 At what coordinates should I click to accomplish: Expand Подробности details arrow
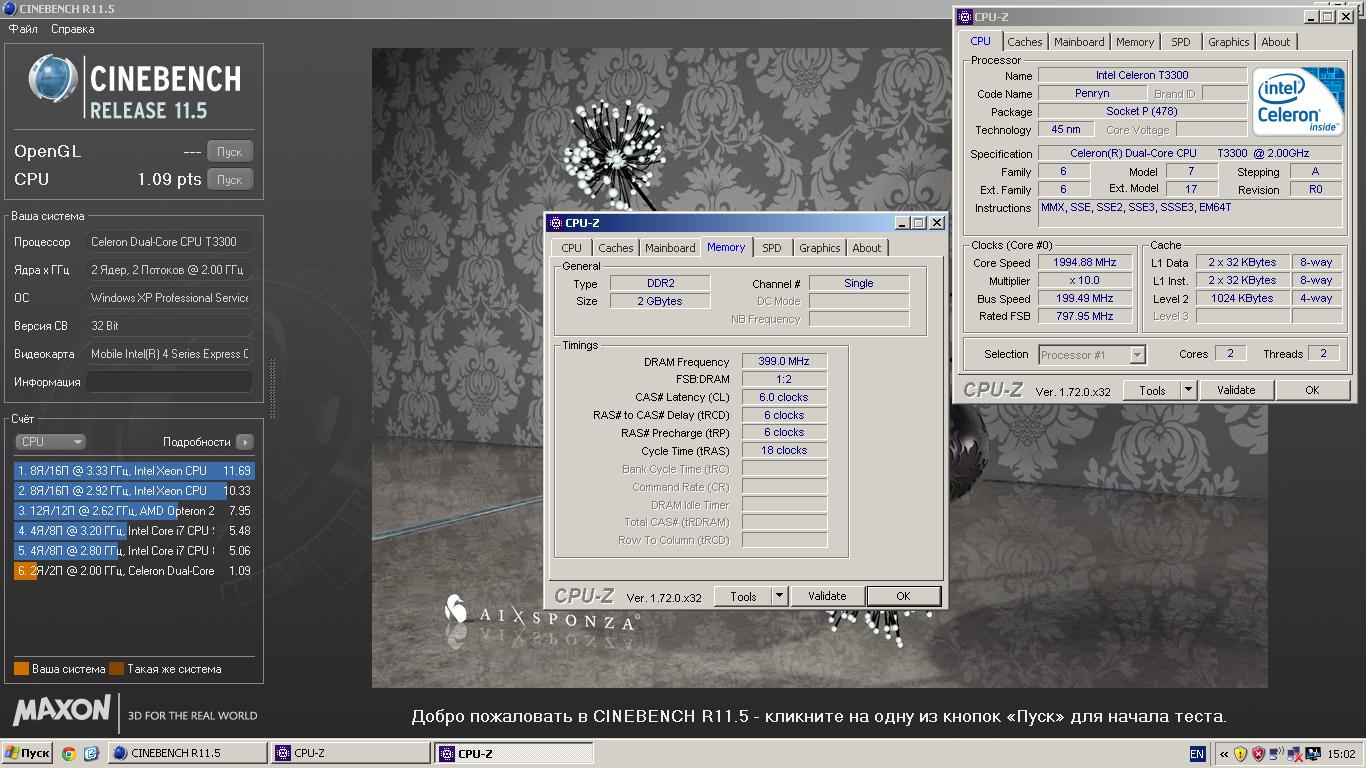click(x=245, y=442)
